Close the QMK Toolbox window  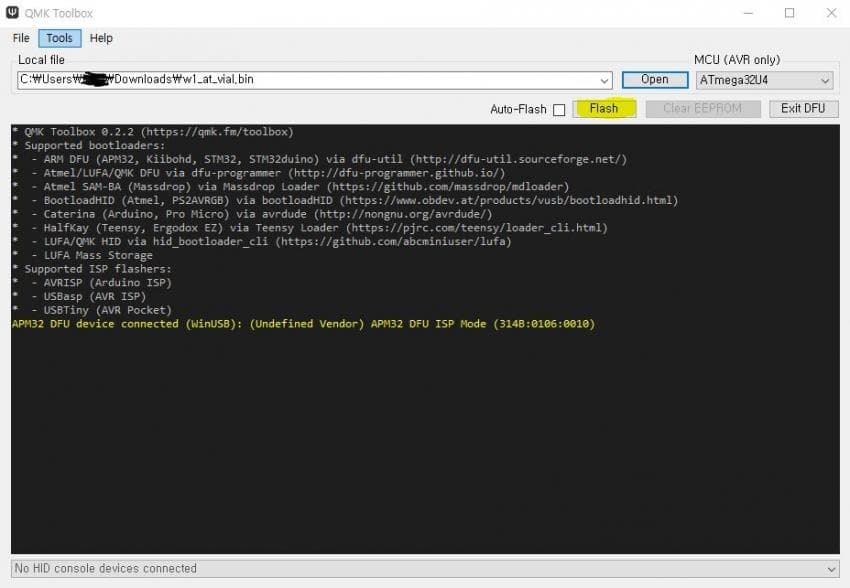coord(831,12)
